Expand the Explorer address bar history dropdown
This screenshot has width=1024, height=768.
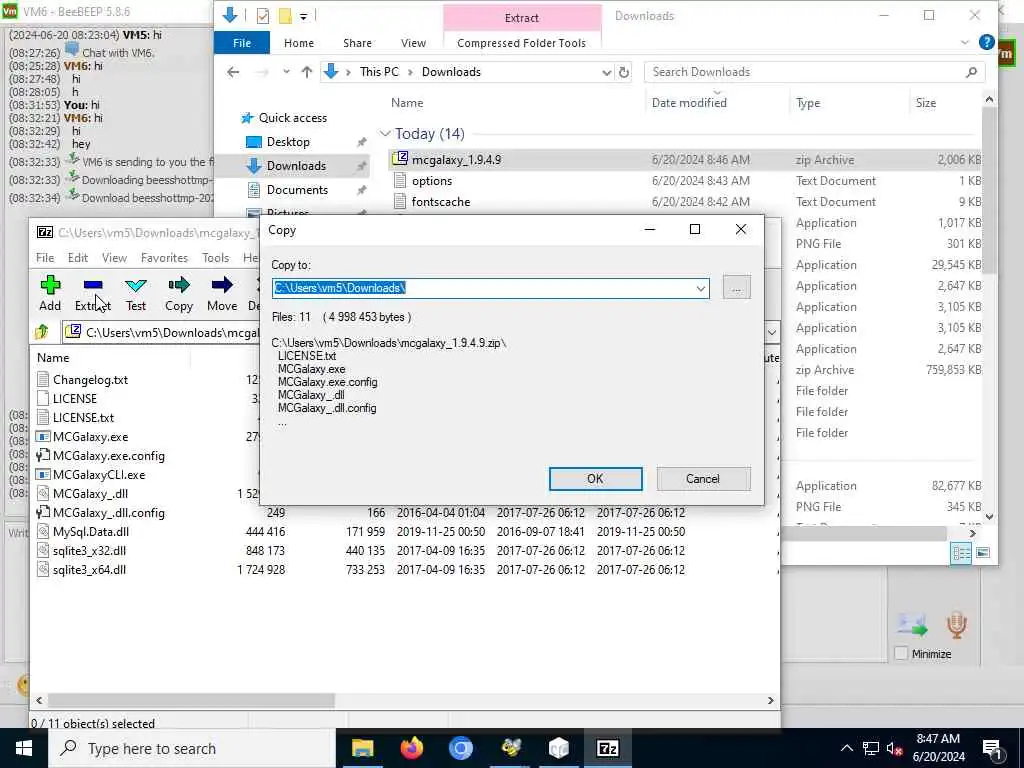607,72
